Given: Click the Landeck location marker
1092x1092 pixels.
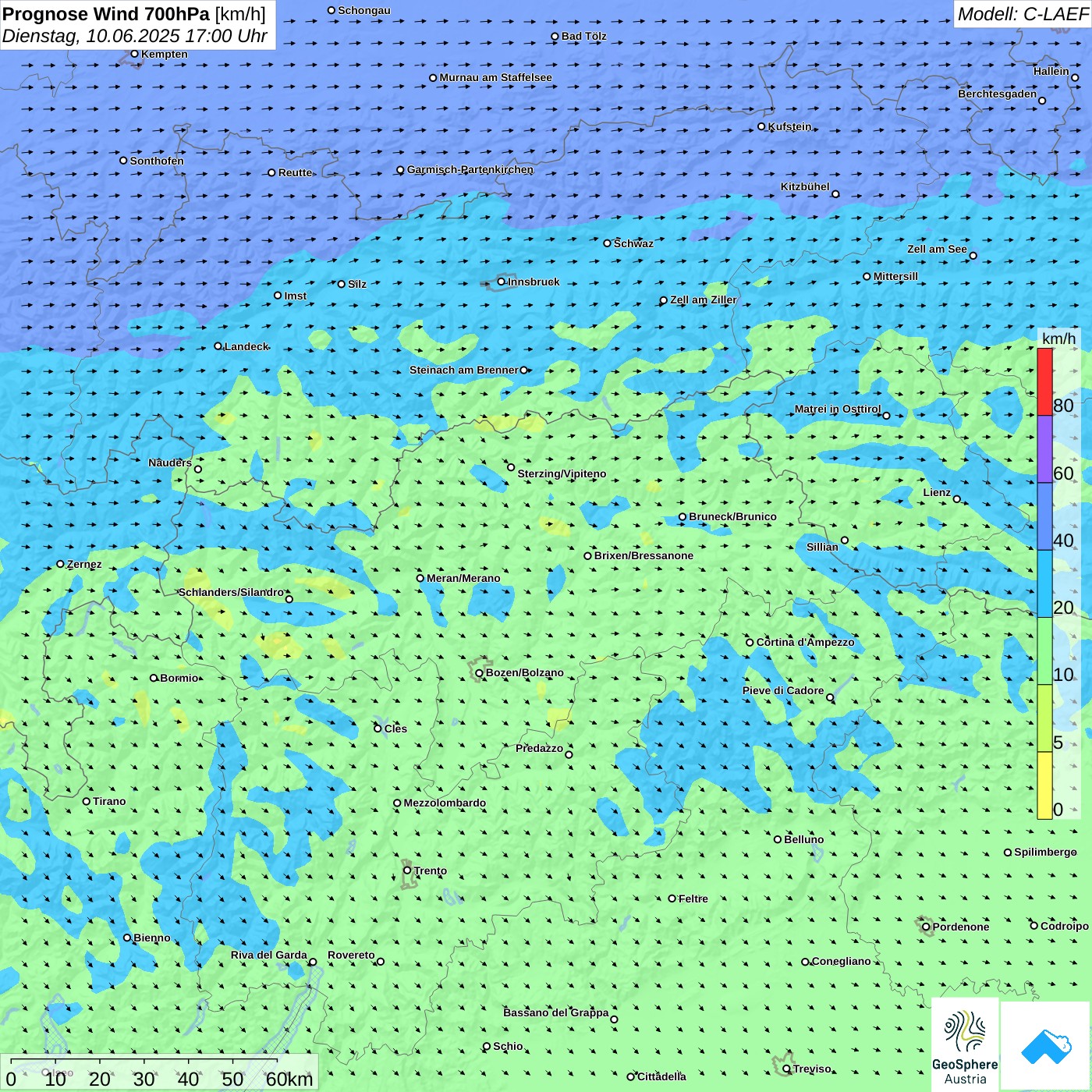Looking at the screenshot, I should click(x=218, y=346).
